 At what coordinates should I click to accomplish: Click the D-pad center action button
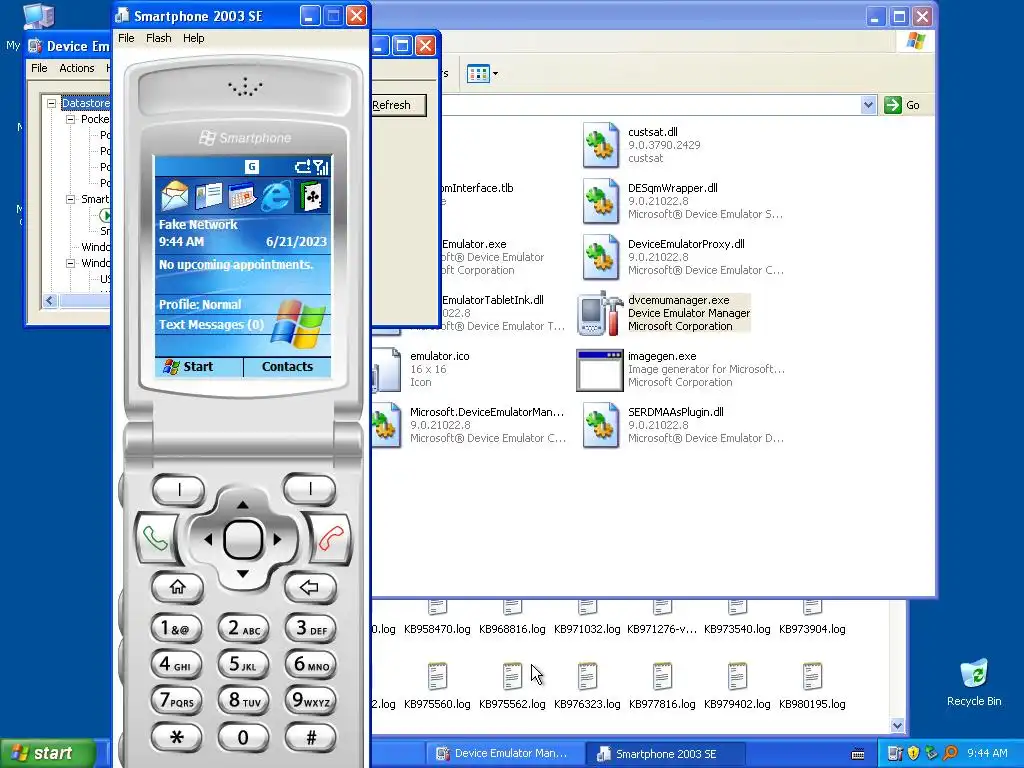click(x=243, y=539)
